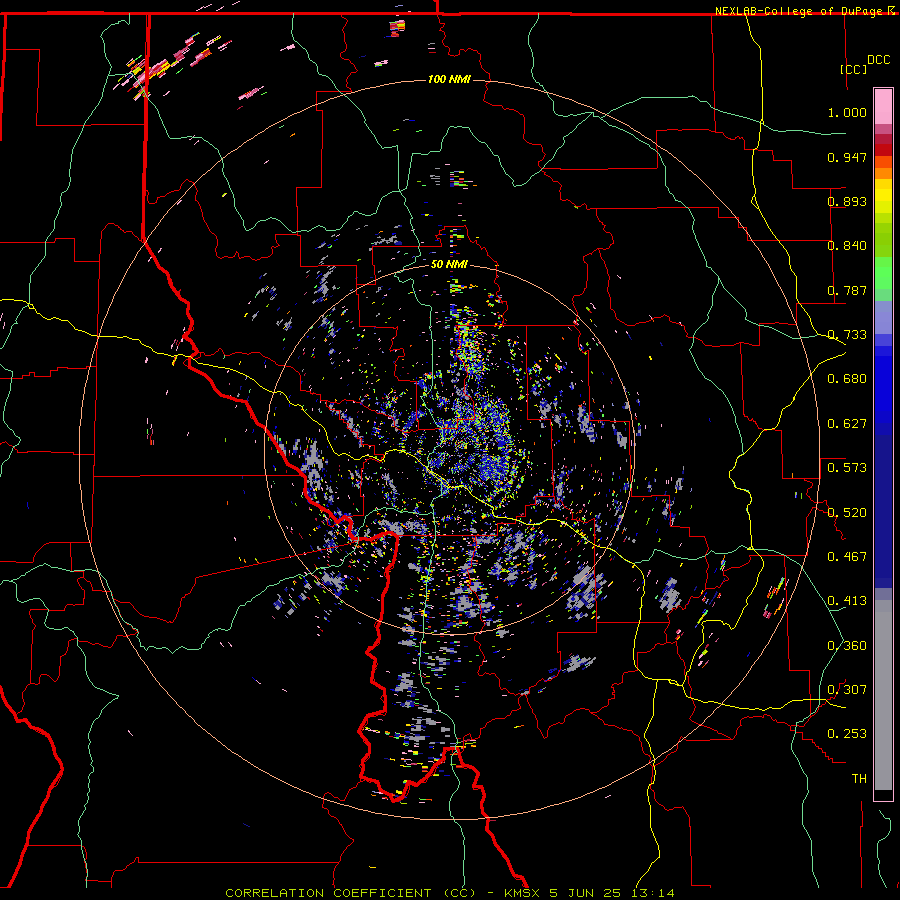Click the 0.840 legend value
900x900 pixels.
tap(847, 246)
